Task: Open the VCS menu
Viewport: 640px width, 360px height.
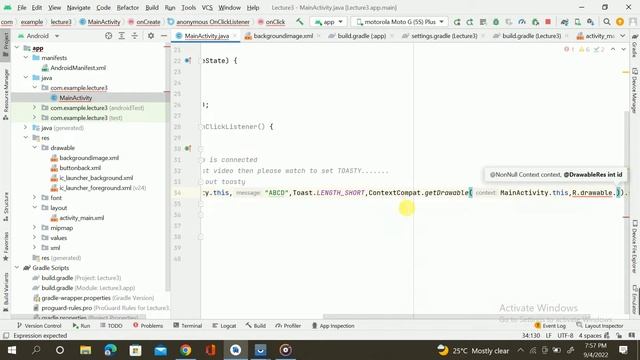Action: pyautogui.click(x=207, y=7)
